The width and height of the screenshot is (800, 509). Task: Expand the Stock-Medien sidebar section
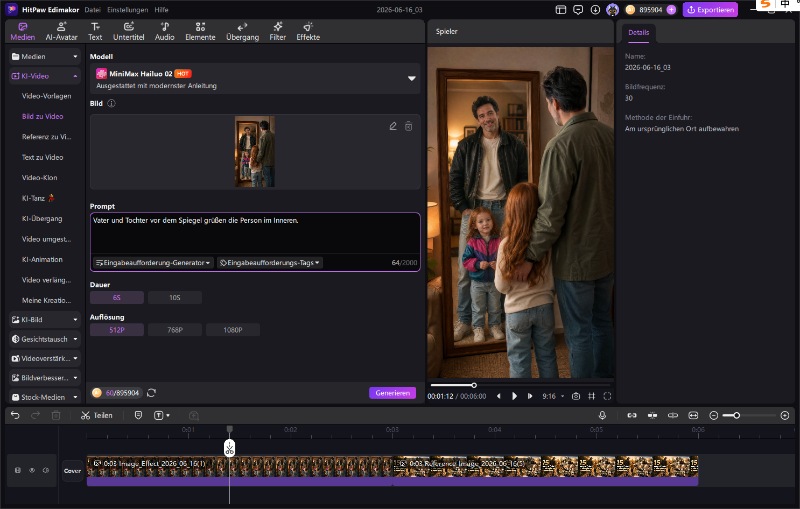(x=45, y=397)
